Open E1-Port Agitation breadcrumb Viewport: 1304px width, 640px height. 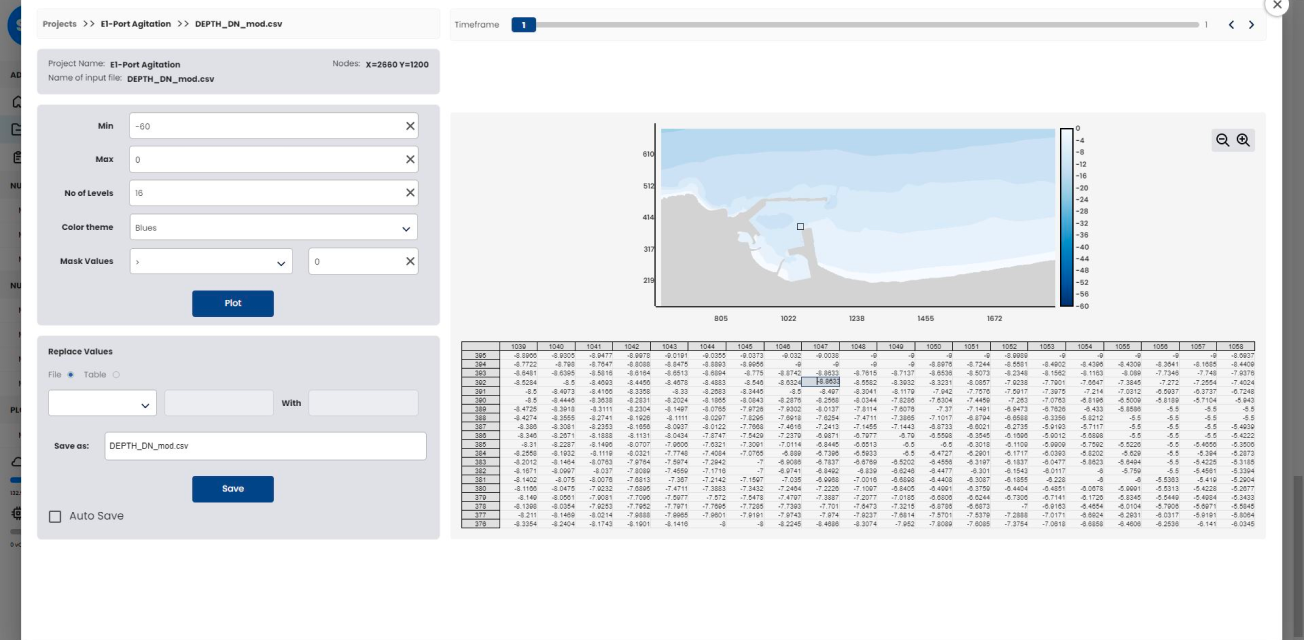click(134, 24)
